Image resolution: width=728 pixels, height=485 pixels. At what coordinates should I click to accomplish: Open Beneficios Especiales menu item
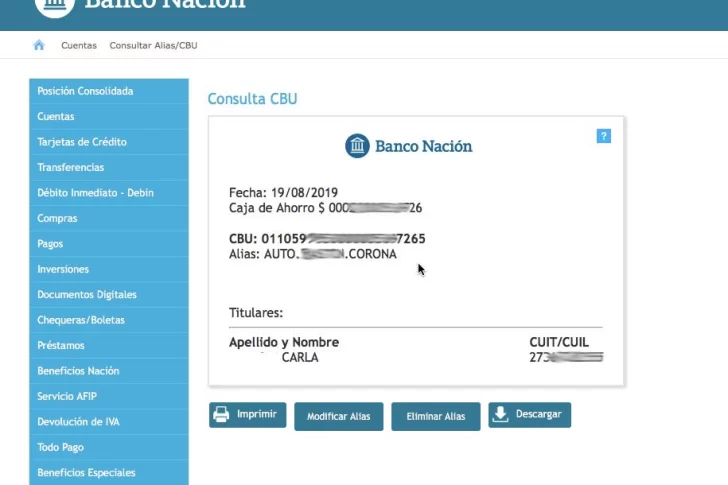(109, 473)
